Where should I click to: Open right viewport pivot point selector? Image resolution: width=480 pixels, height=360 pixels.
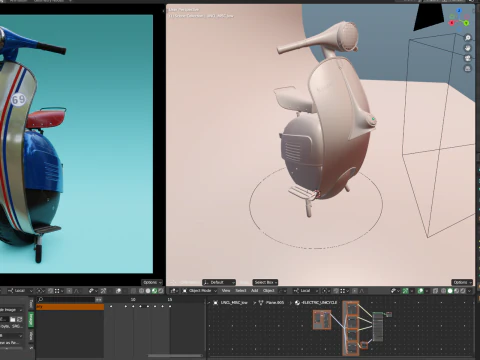click(326, 291)
